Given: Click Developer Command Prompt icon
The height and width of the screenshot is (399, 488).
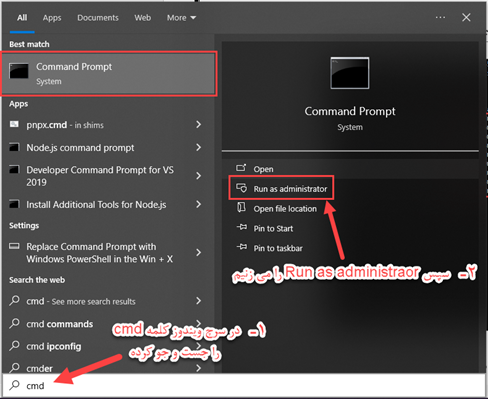Looking at the screenshot, I should [x=14, y=169].
